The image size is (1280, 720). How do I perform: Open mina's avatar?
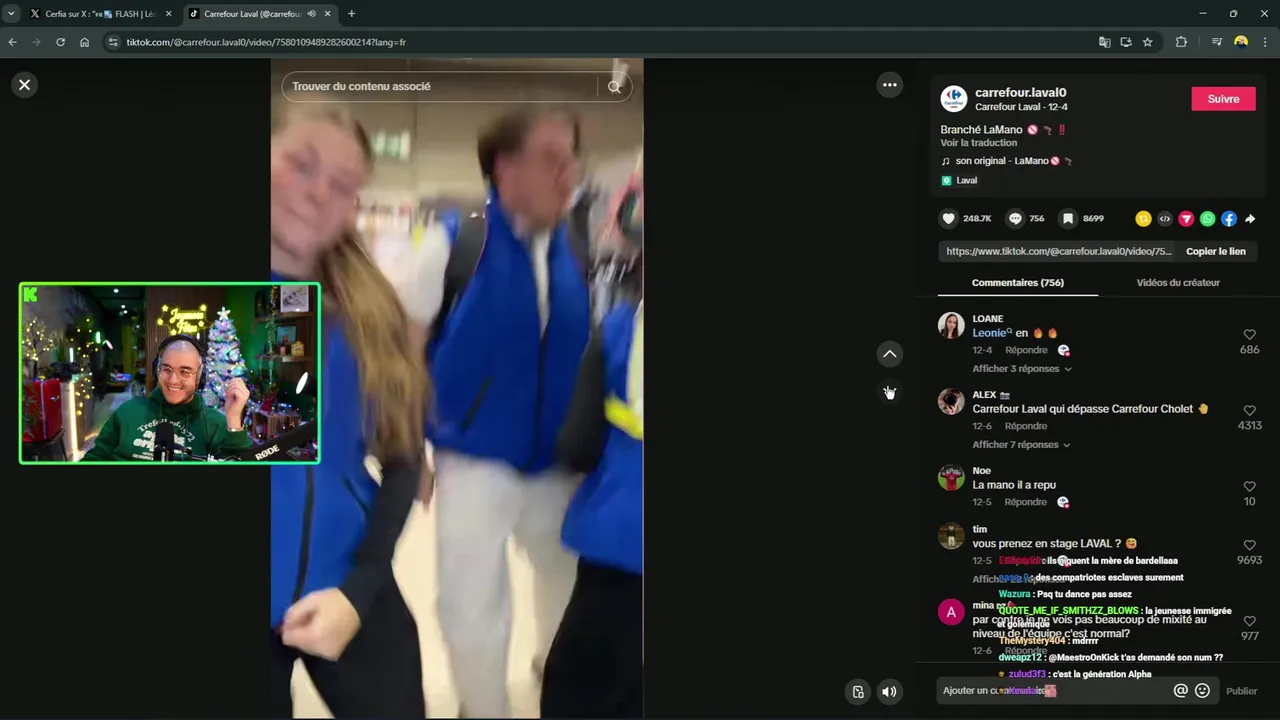click(951, 612)
